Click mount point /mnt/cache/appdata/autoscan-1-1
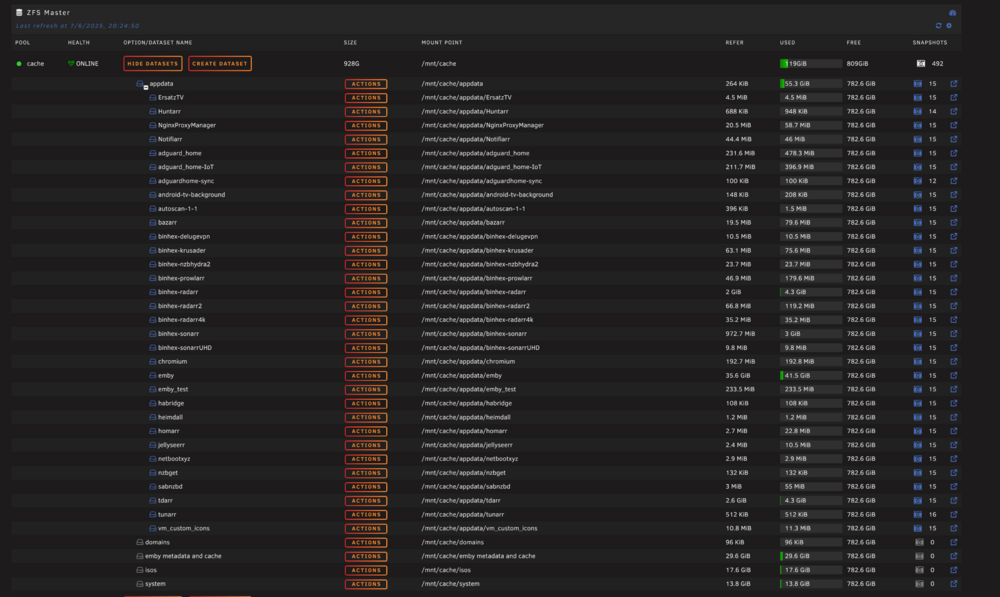This screenshot has height=597, width=1000. coord(473,209)
